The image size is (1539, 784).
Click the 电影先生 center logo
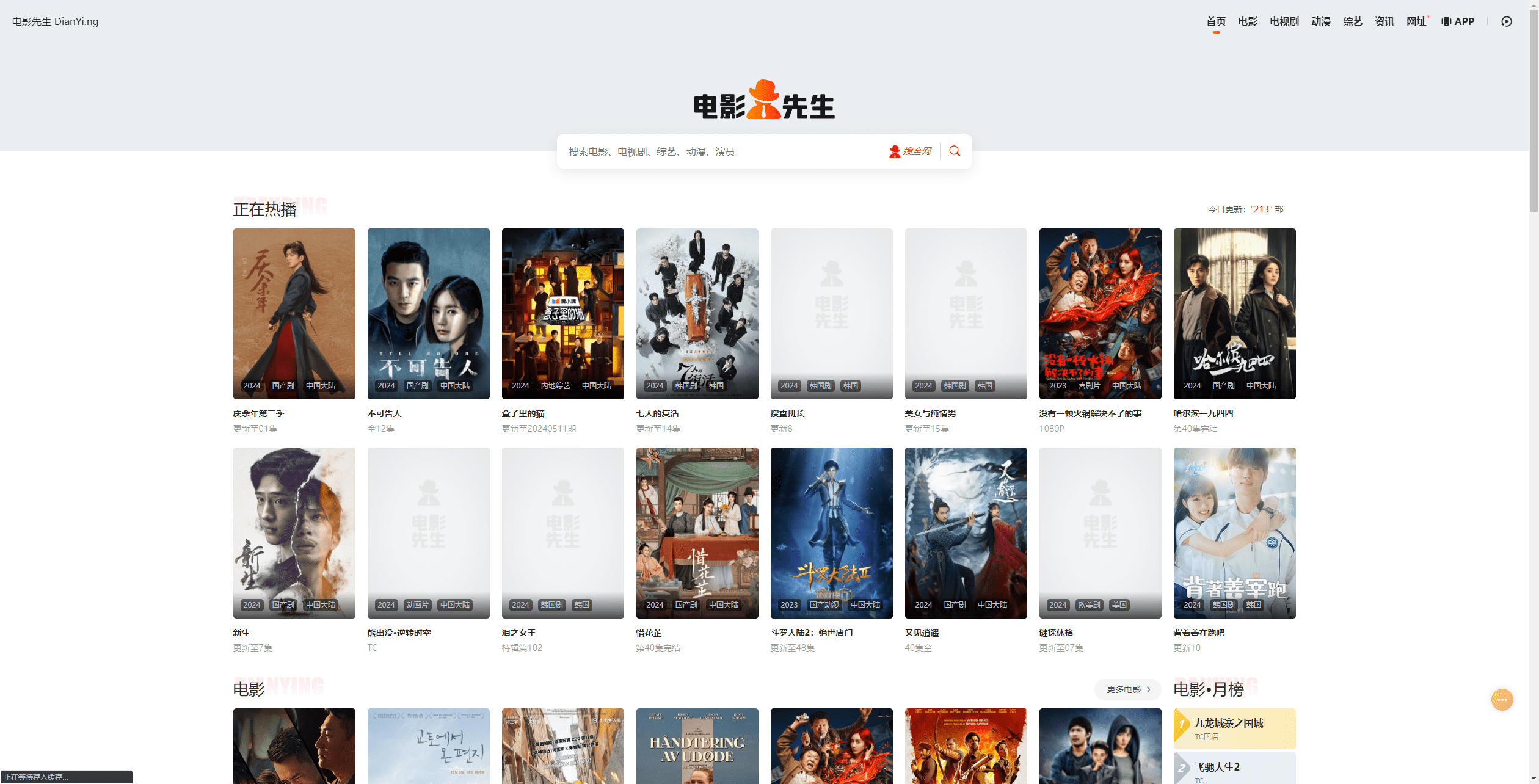pyautogui.click(x=764, y=100)
